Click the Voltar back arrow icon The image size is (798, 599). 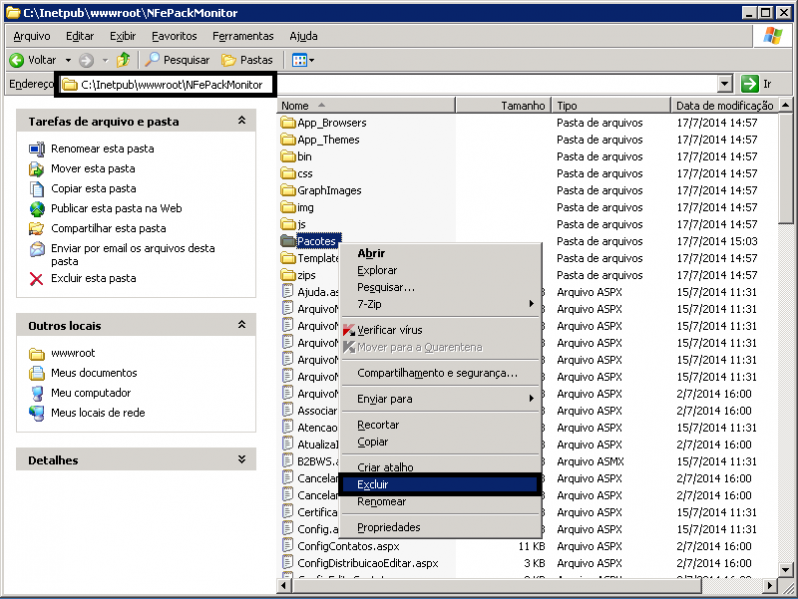click(16, 60)
